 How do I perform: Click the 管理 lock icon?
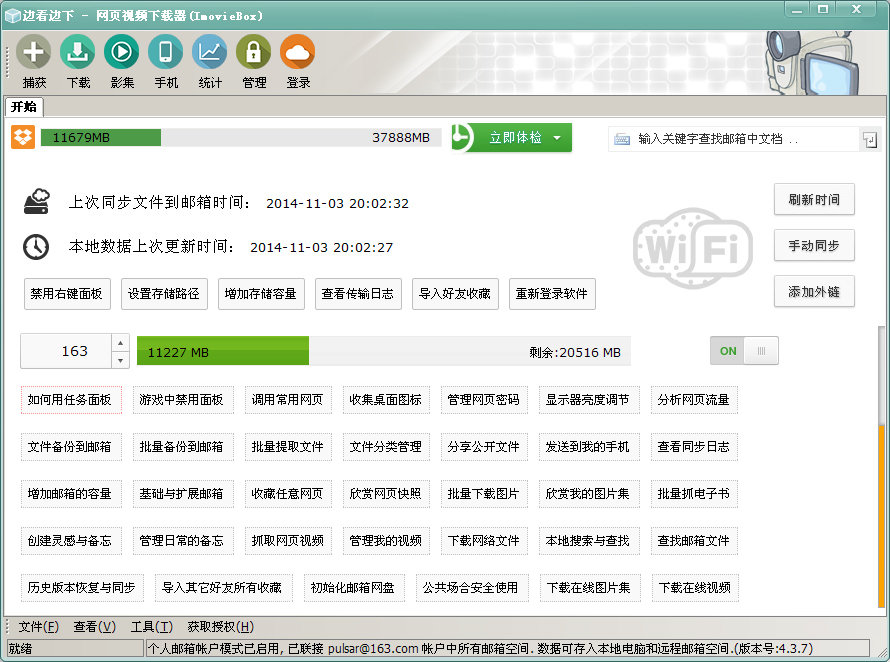[x=254, y=52]
